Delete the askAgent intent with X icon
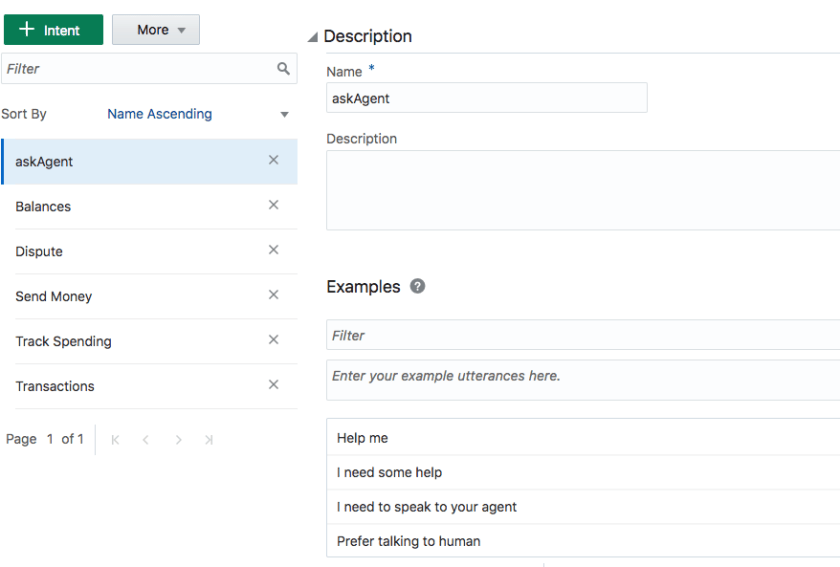This screenshot has width=840, height=567. click(x=273, y=160)
